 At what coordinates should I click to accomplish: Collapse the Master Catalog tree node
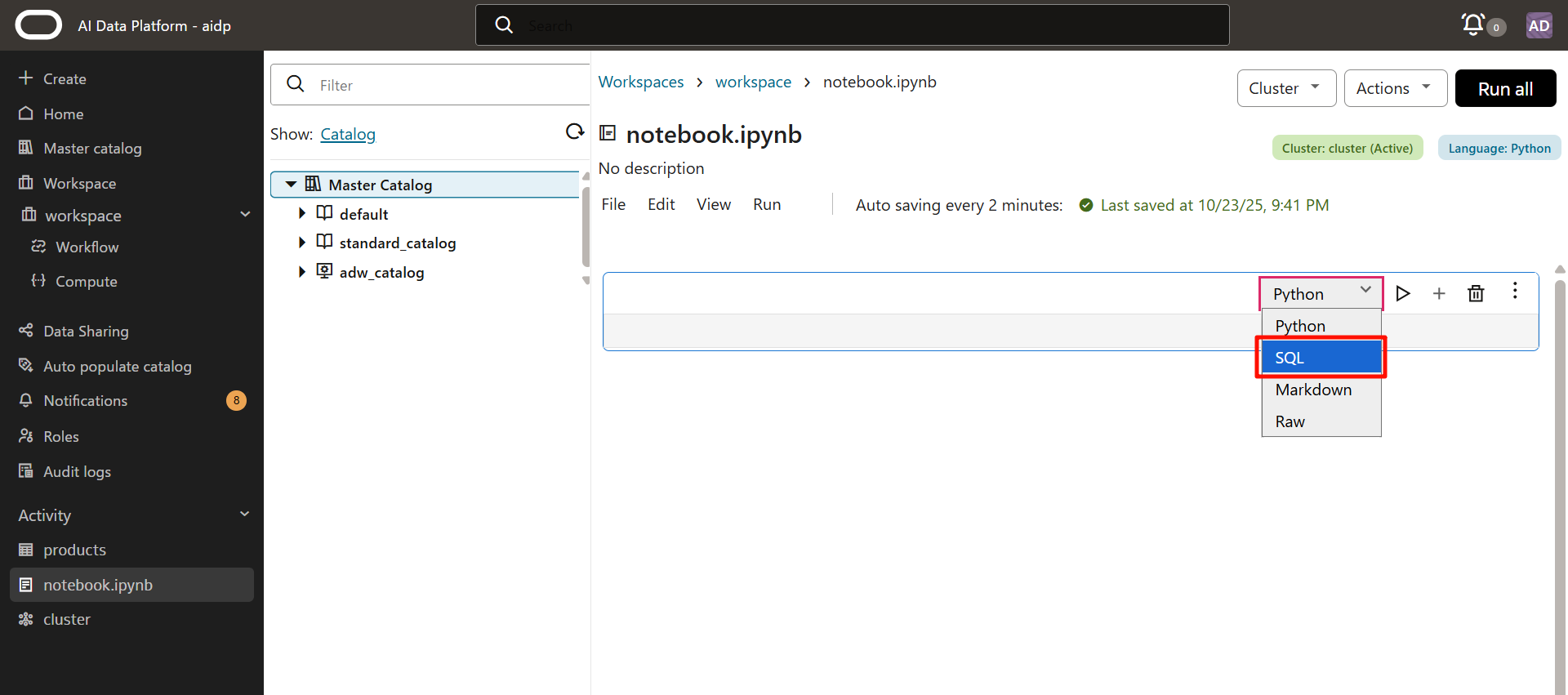[291, 185]
